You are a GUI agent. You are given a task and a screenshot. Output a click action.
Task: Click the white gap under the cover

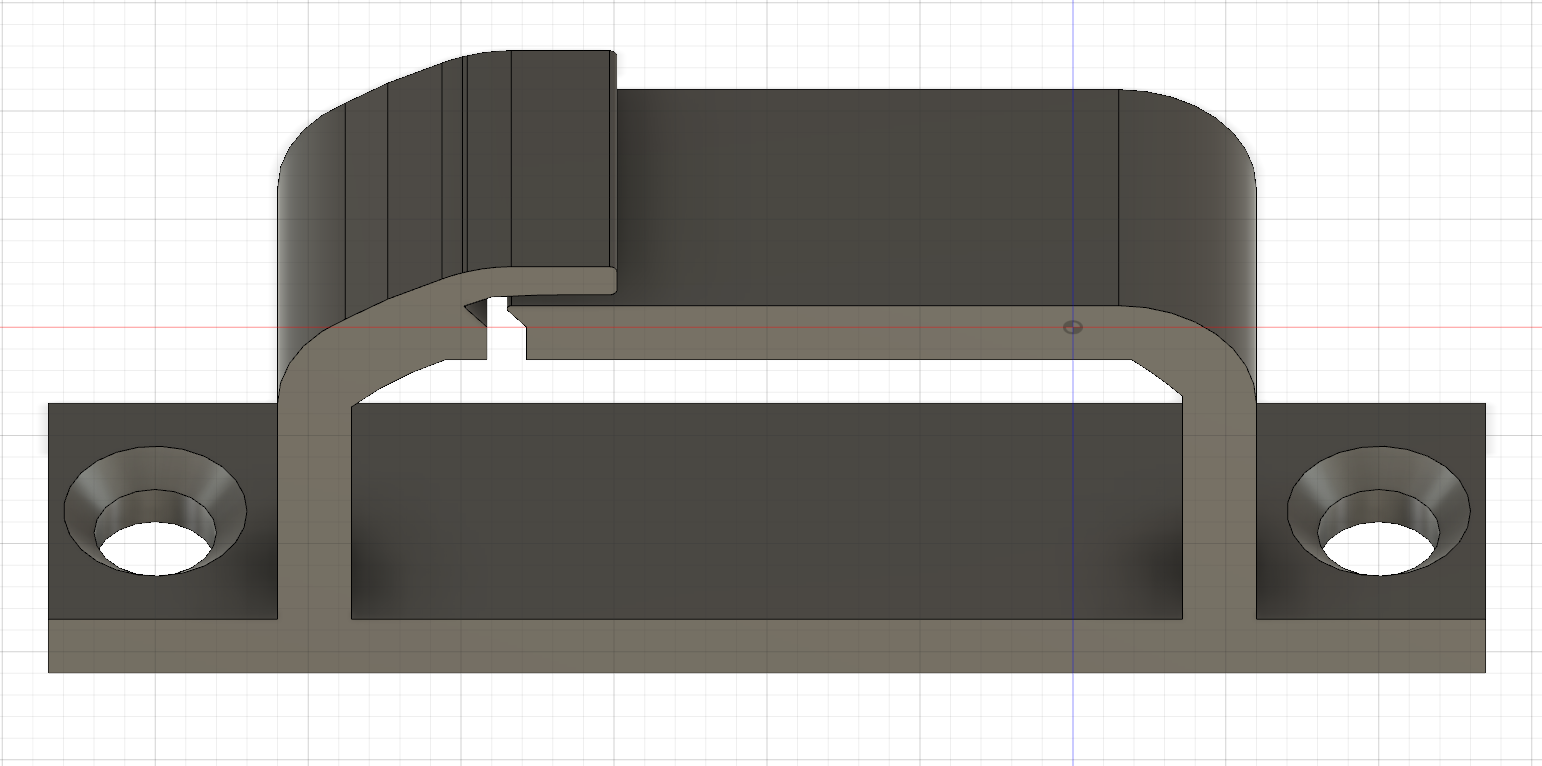click(x=800, y=381)
